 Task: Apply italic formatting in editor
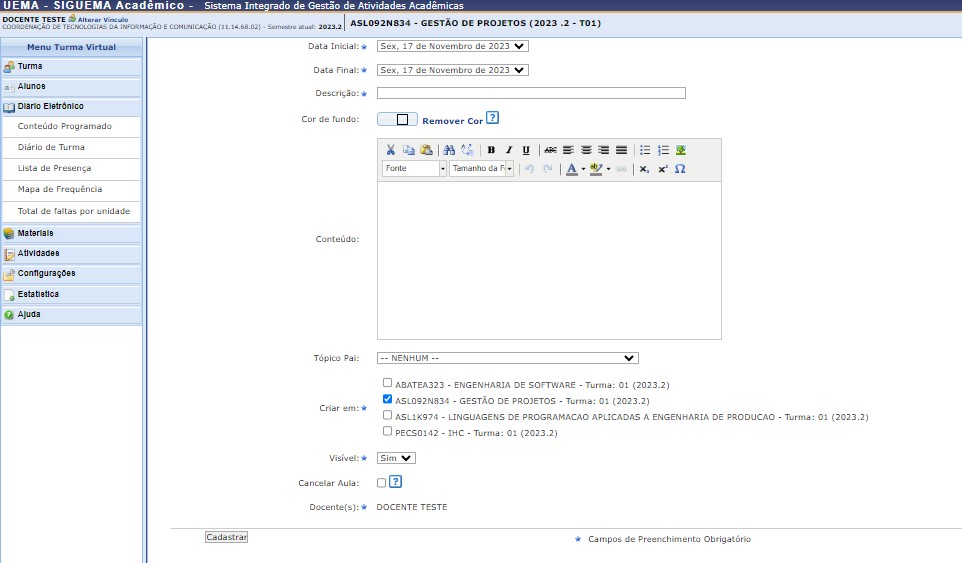point(508,150)
